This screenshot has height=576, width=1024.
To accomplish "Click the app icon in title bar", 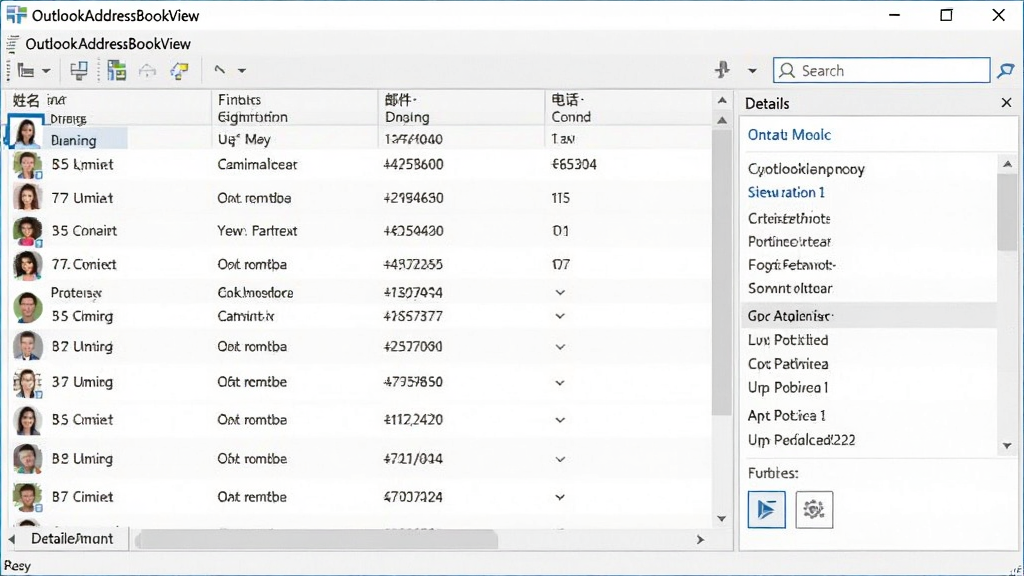I will [x=16, y=14].
